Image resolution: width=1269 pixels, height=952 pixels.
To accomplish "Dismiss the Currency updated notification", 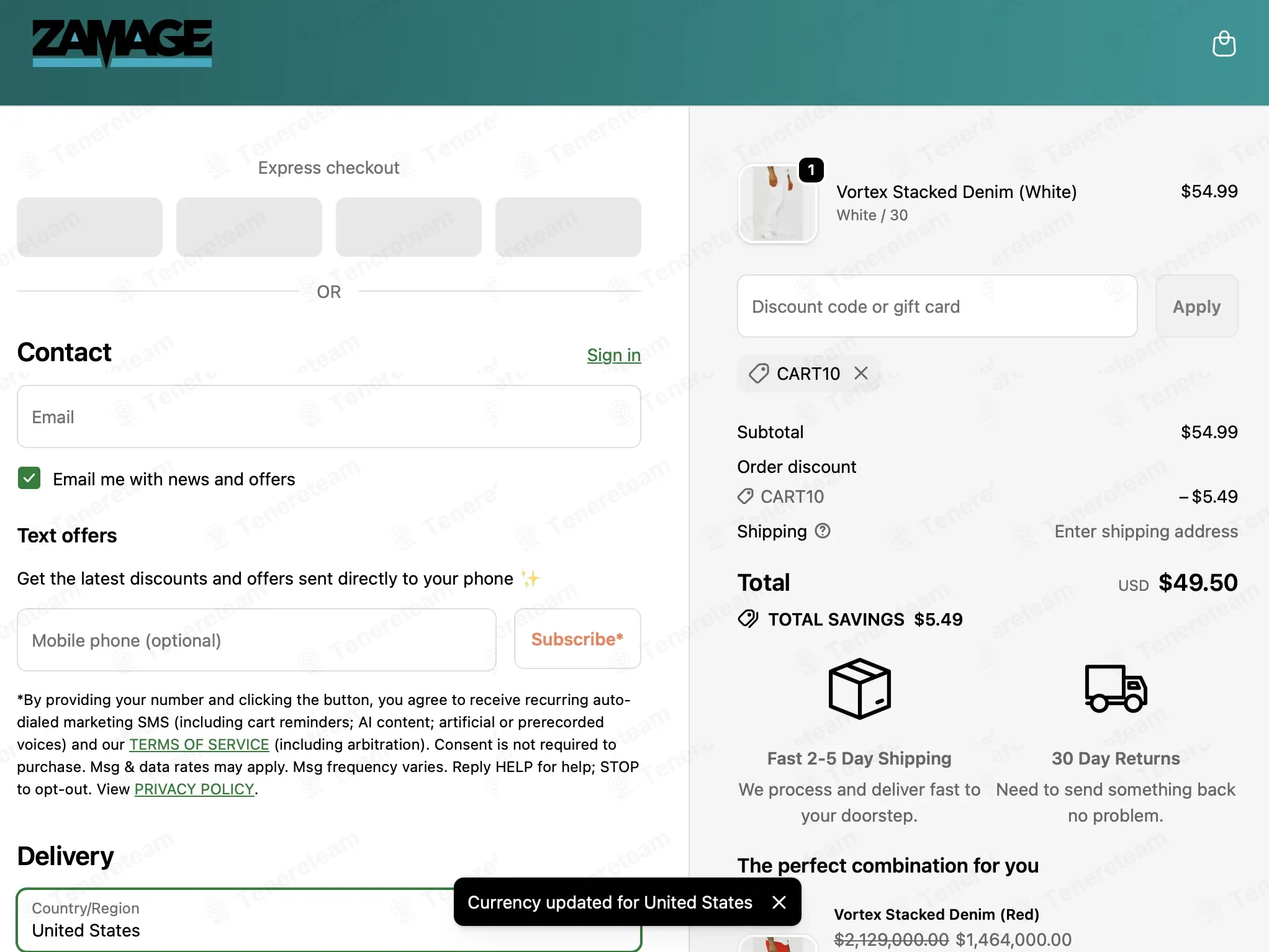I will pyautogui.click(x=779, y=902).
